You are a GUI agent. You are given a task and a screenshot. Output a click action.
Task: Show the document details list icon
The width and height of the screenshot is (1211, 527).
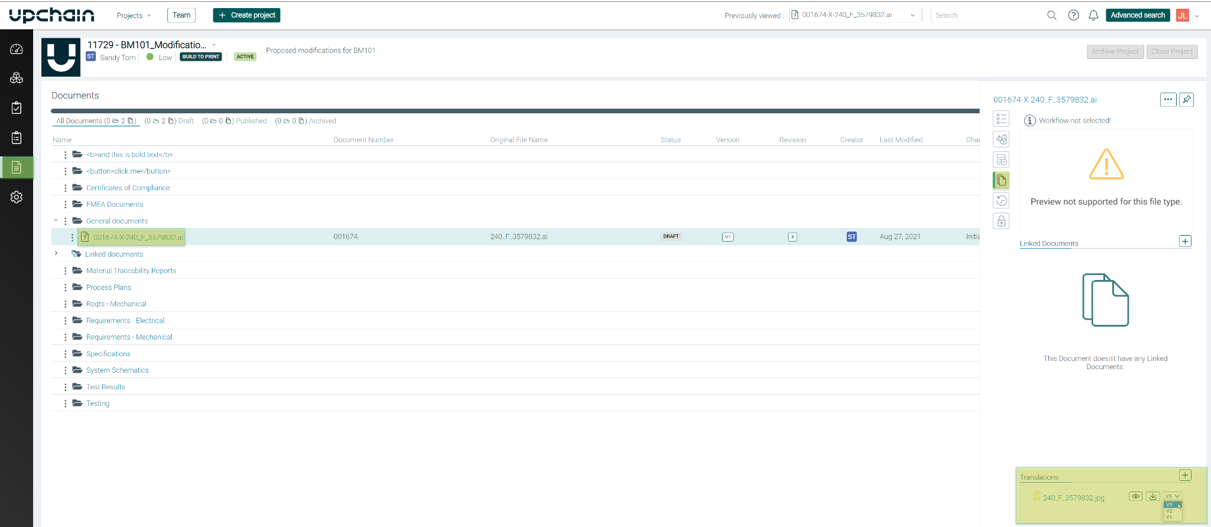point(1001,119)
